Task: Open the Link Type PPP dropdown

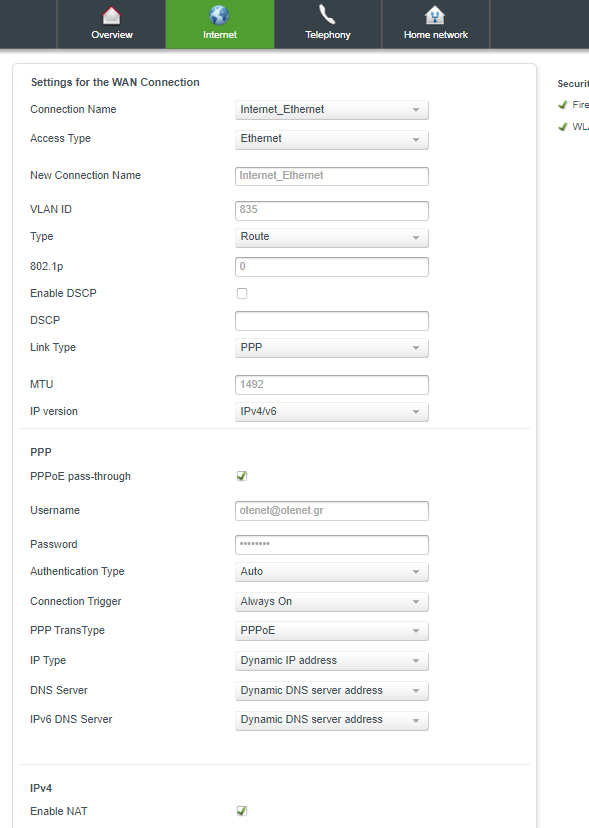Action: point(332,348)
